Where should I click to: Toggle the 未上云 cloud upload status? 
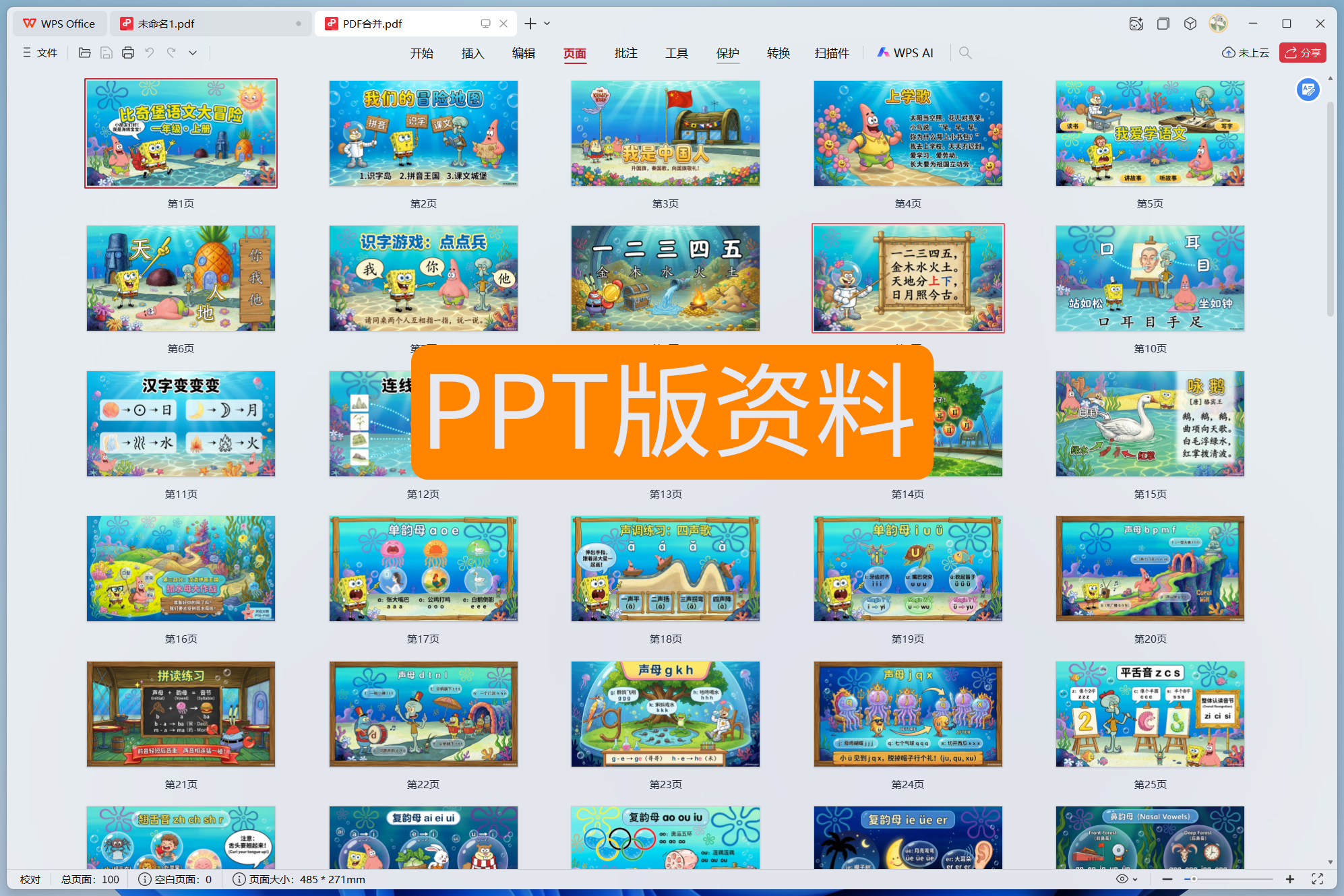pyautogui.click(x=1245, y=52)
